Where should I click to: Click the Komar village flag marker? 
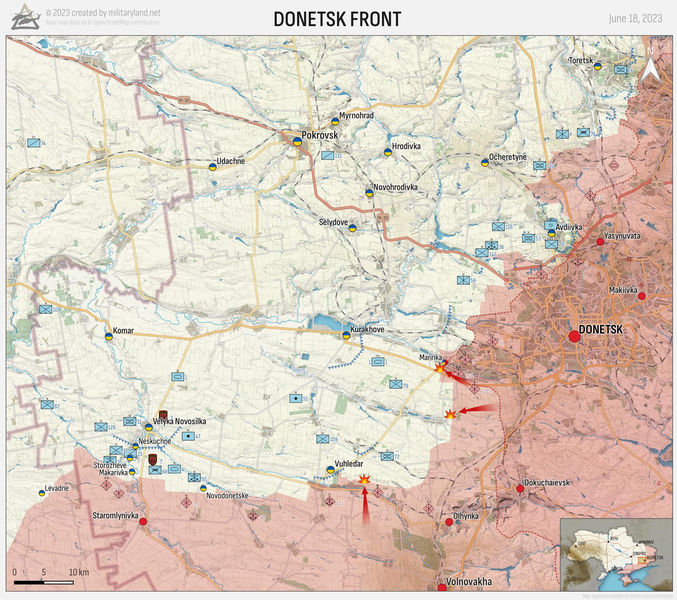point(109,337)
